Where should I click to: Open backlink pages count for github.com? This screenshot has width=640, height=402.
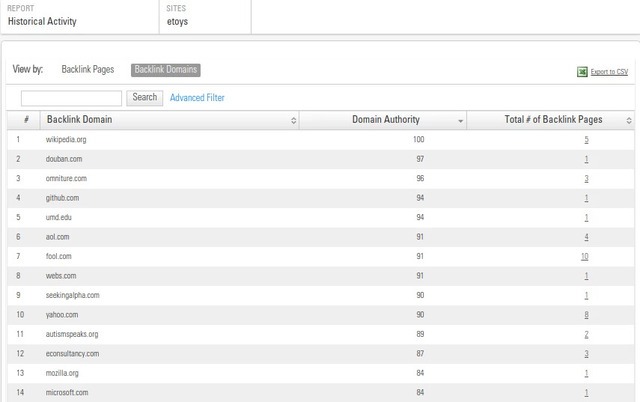(586, 198)
